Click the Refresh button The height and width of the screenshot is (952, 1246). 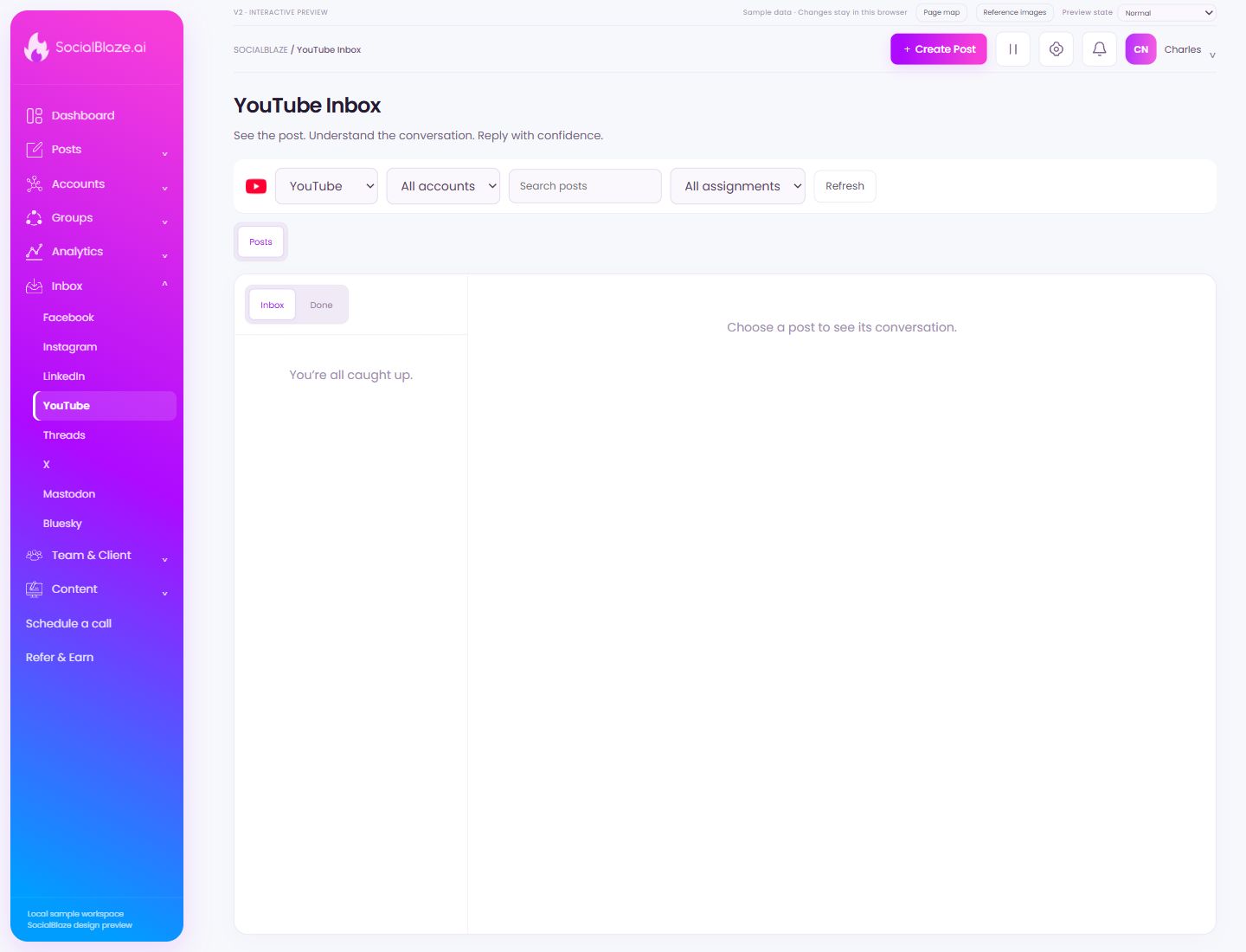click(845, 186)
